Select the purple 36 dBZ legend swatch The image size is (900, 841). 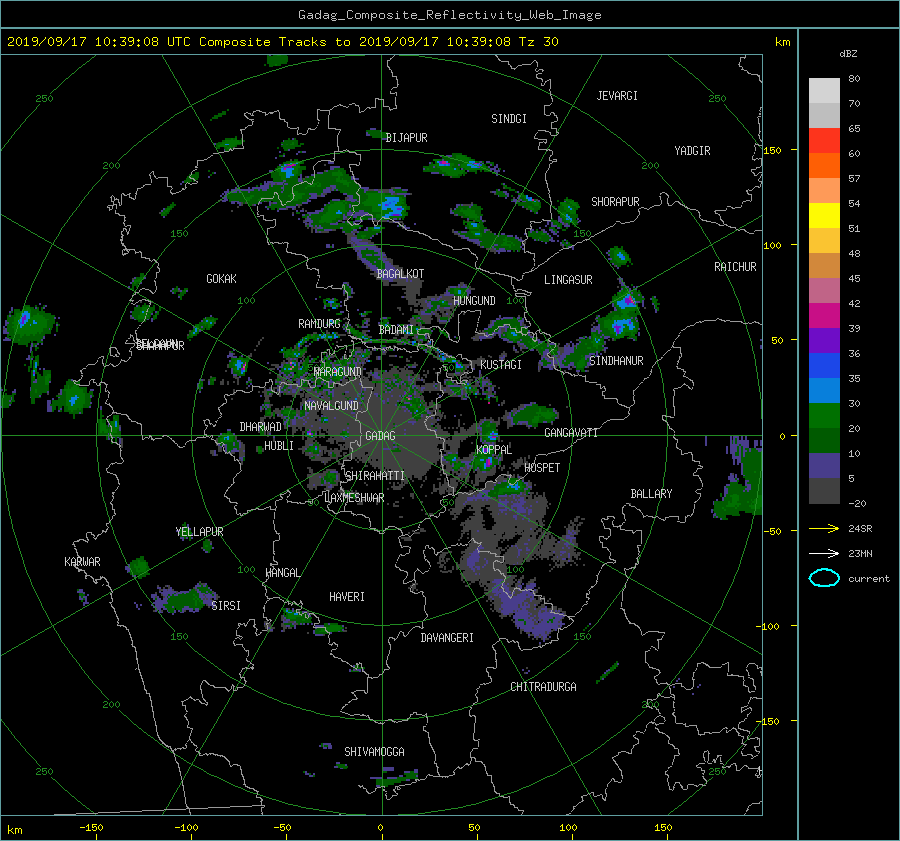(824, 340)
